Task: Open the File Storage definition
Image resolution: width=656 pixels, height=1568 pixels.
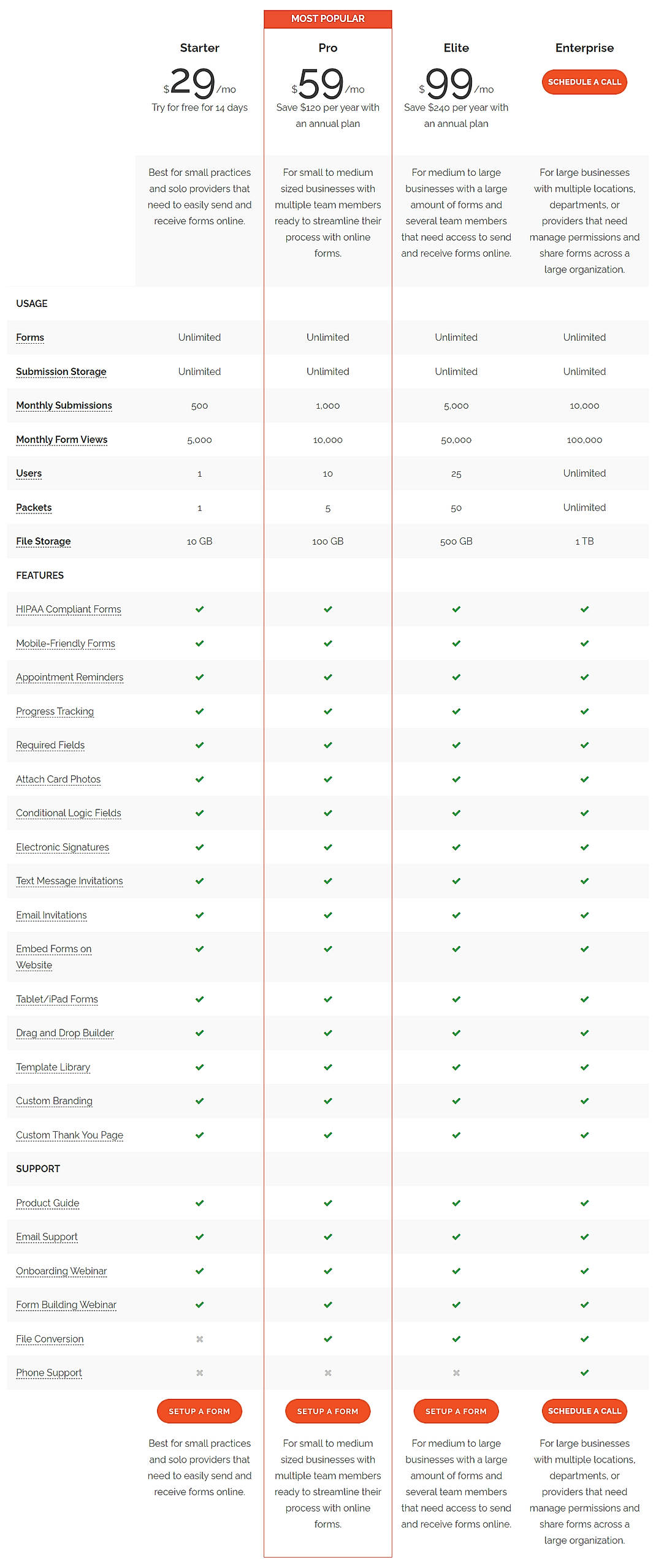Action: 43,541
